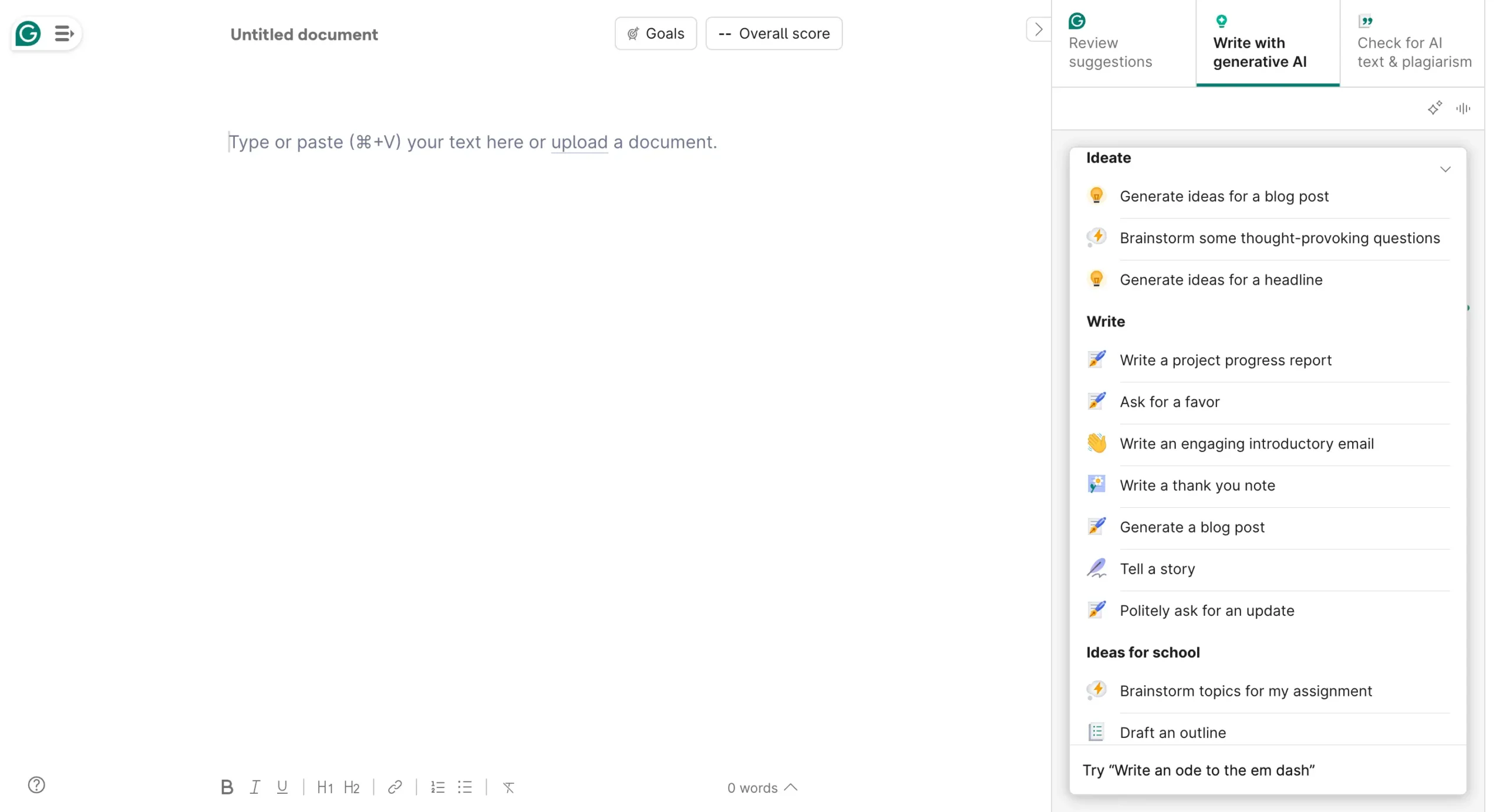The height and width of the screenshot is (812, 1503).
Task: Start a bulleted list
Action: 465,787
